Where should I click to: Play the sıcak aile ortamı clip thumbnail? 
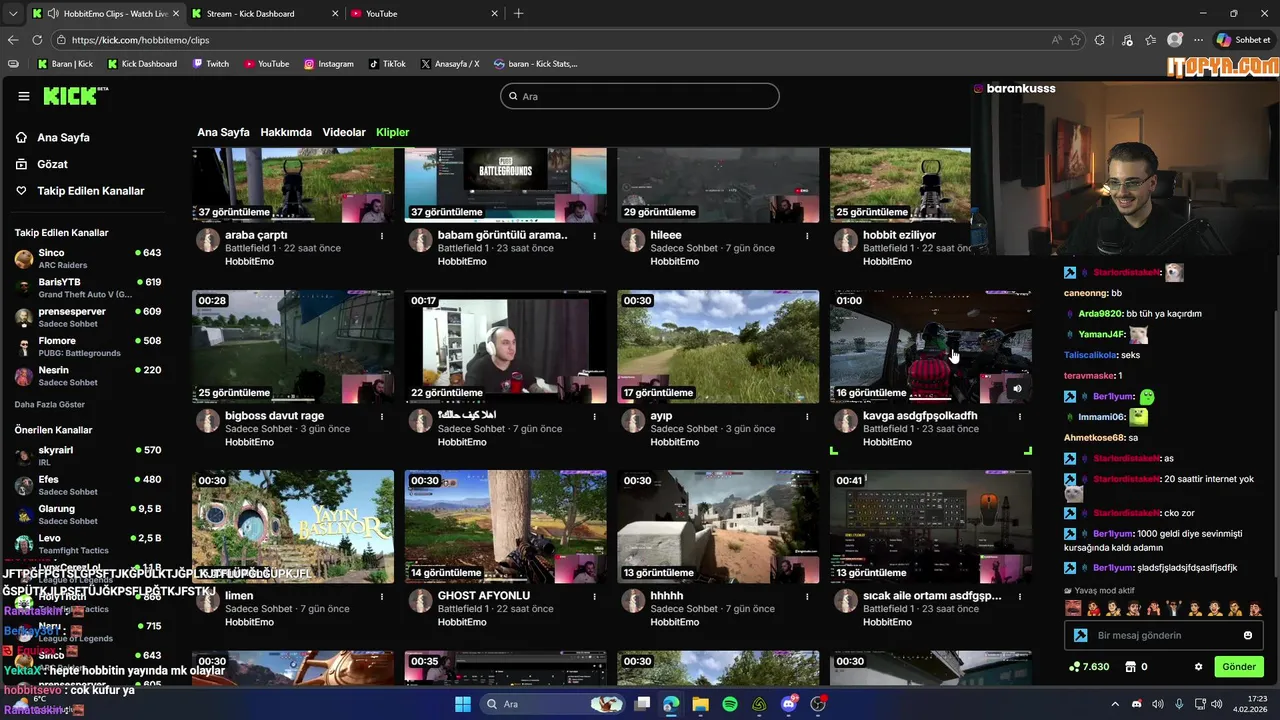click(931, 527)
